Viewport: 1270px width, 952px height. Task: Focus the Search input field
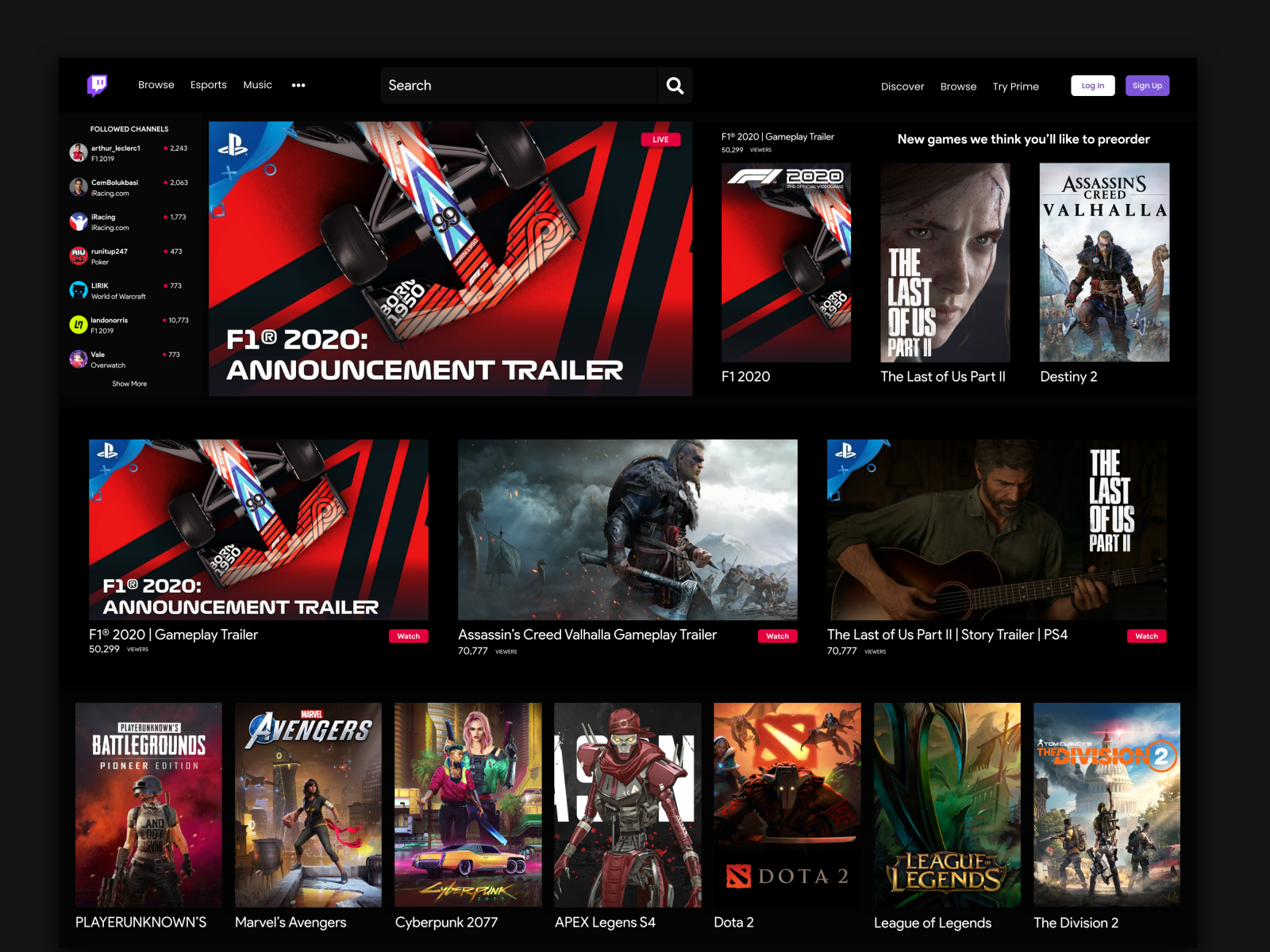519,85
